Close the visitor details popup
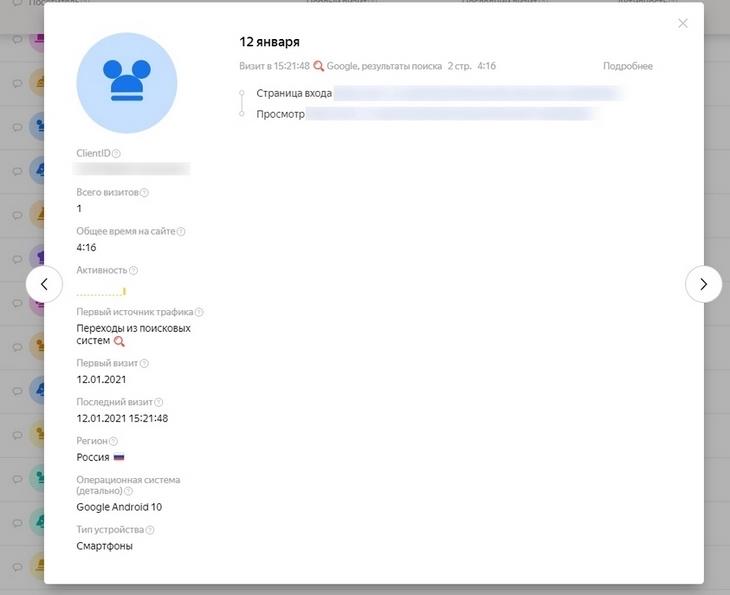The width and height of the screenshot is (730, 595). coord(683,23)
